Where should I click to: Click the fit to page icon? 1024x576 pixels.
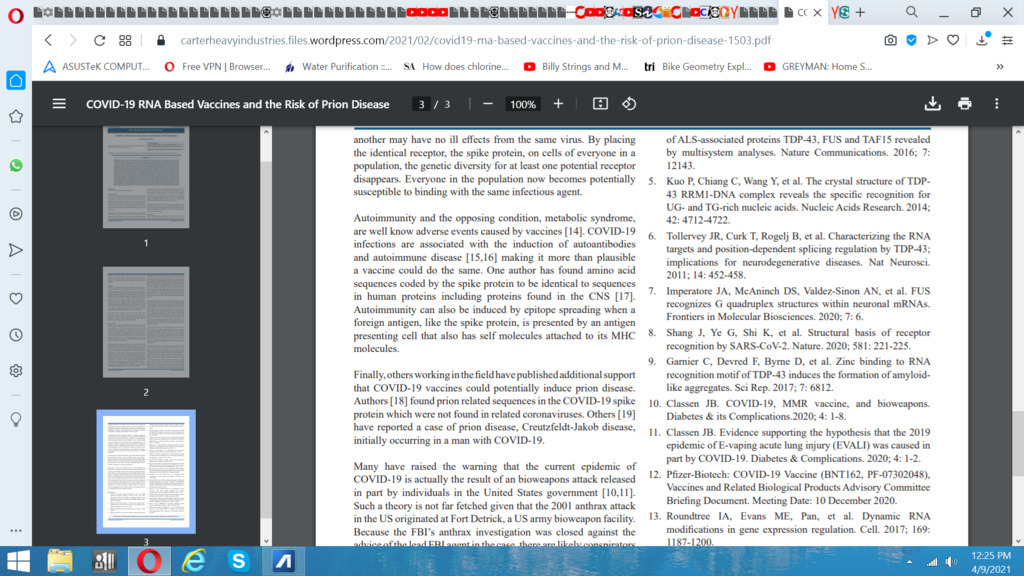(x=600, y=104)
